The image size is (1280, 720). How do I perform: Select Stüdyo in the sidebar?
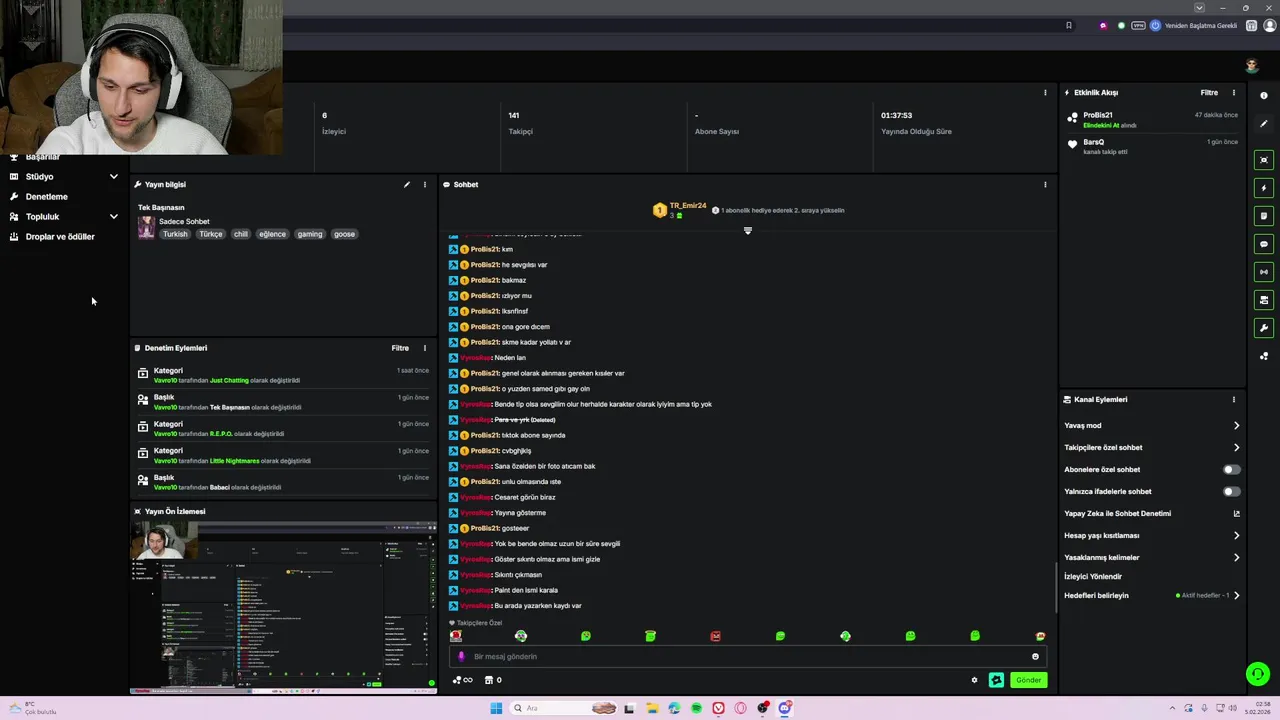39,177
